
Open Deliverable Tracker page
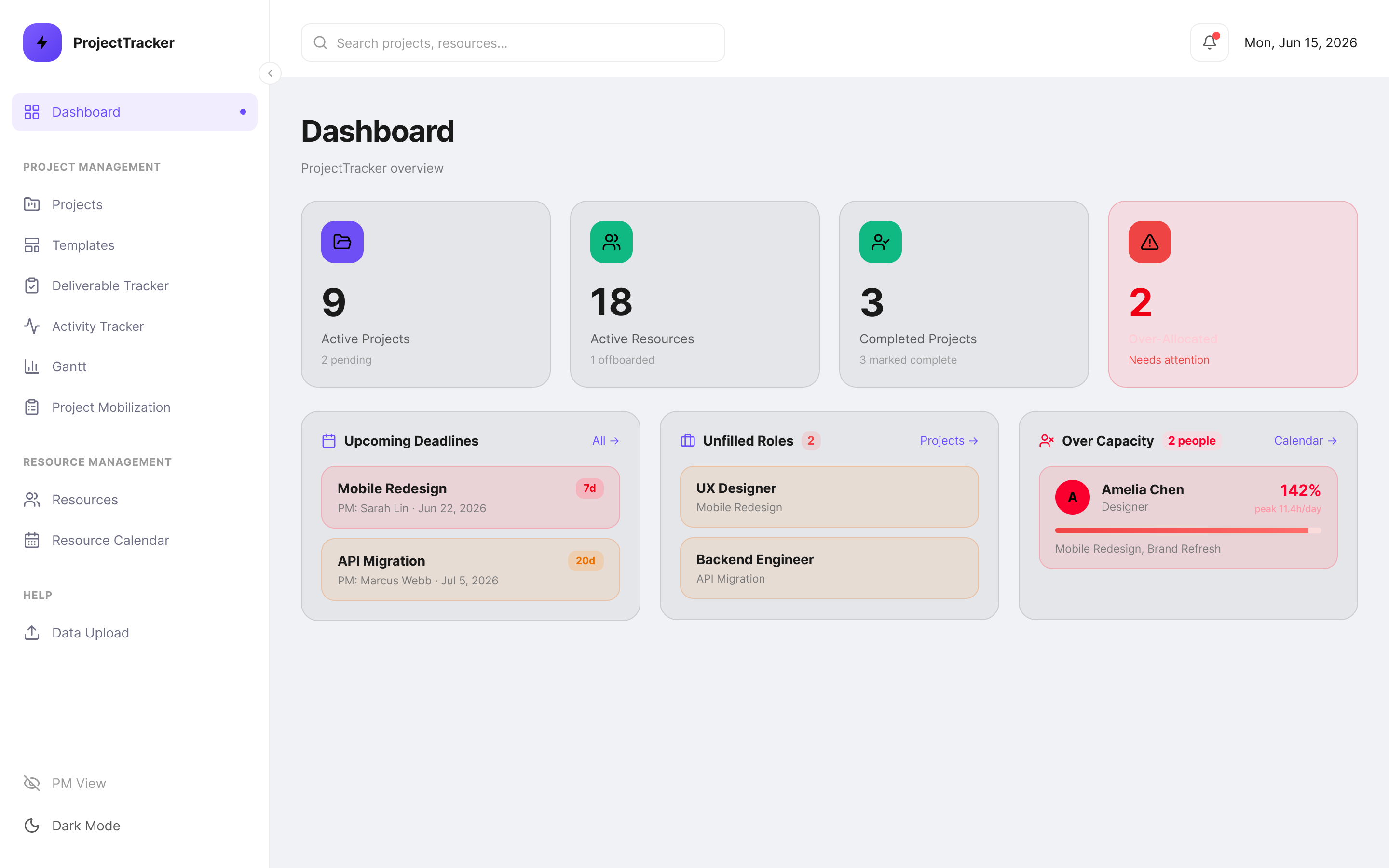[x=134, y=285]
